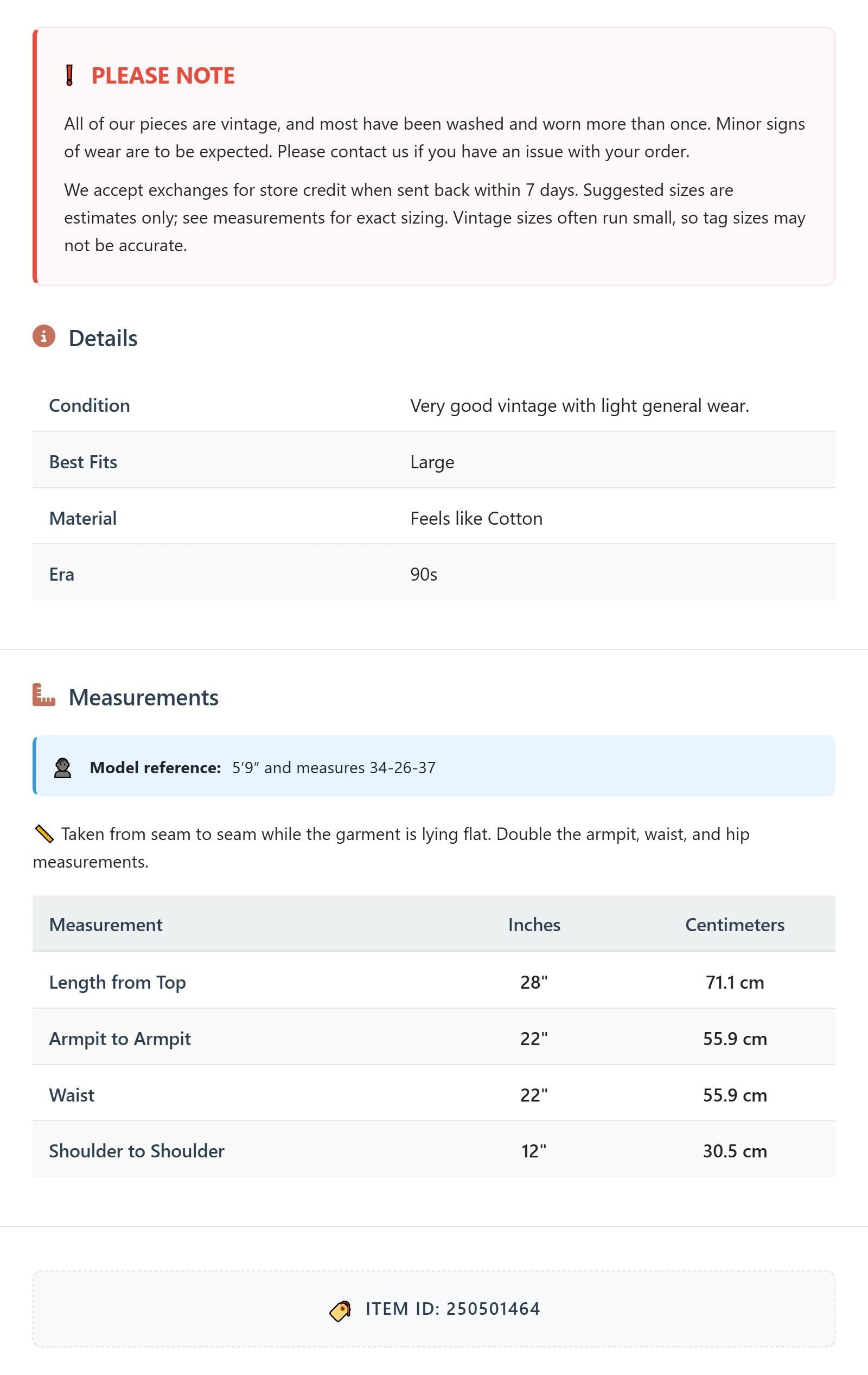Image resolution: width=868 pixels, height=1375 pixels.
Task: Click the Armpit to Armpit 55.9 cm cell
Action: (735, 1038)
